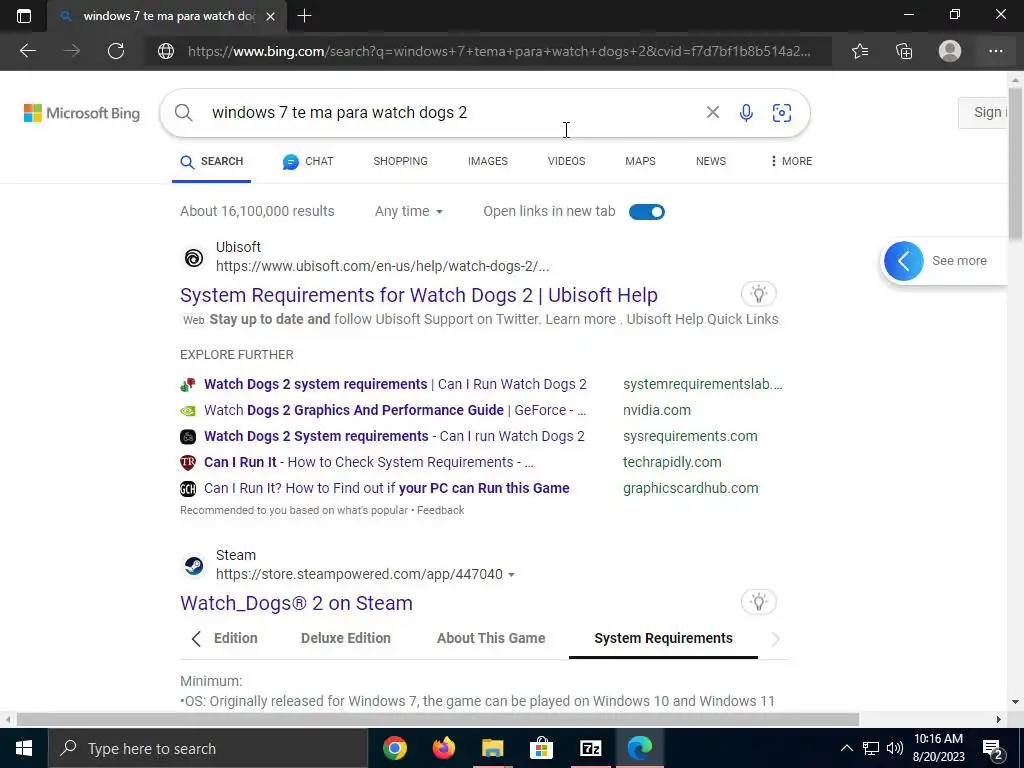
Task: Click the browser address bar
Action: pos(499,51)
